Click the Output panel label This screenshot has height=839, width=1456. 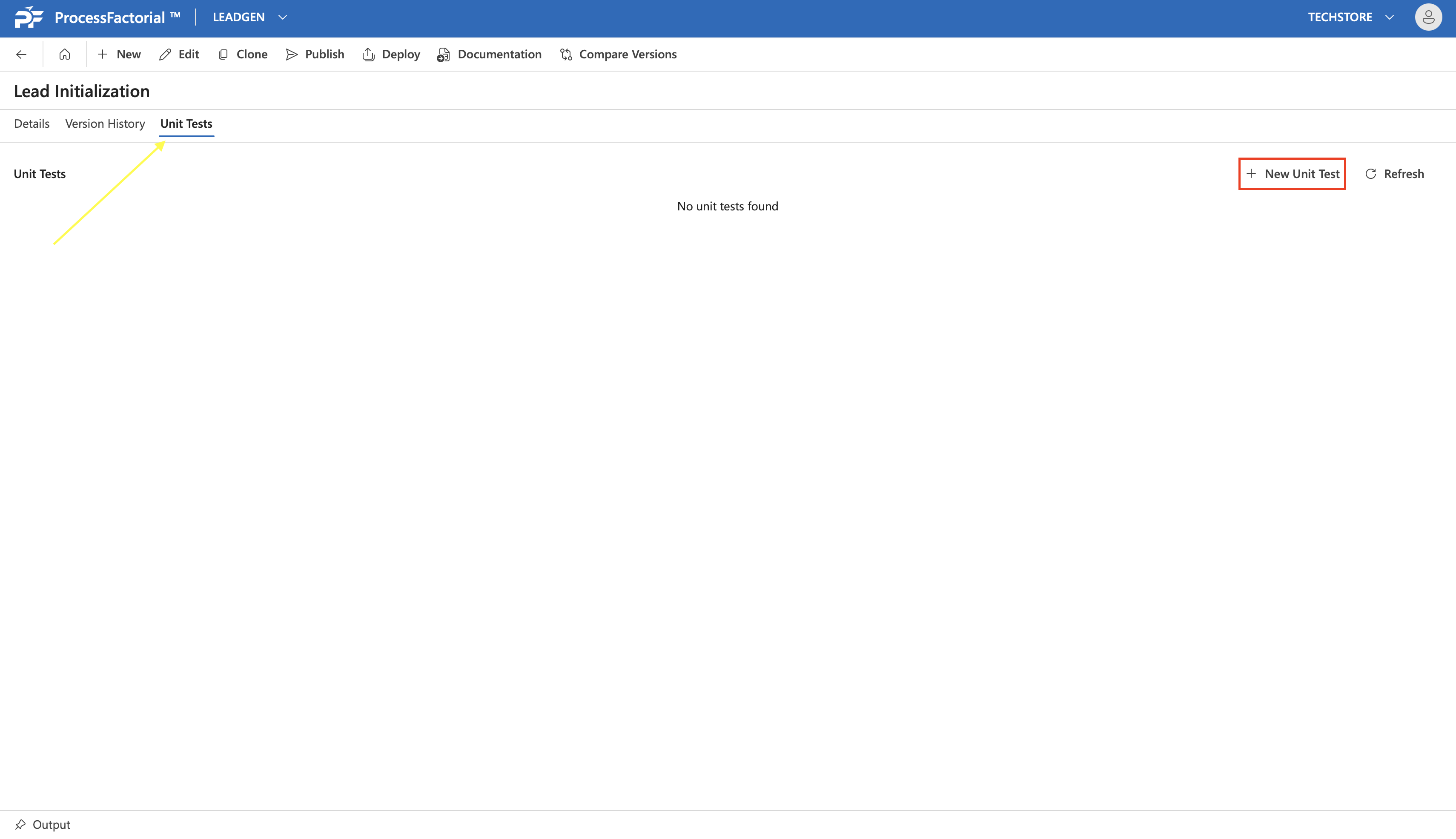point(51,824)
